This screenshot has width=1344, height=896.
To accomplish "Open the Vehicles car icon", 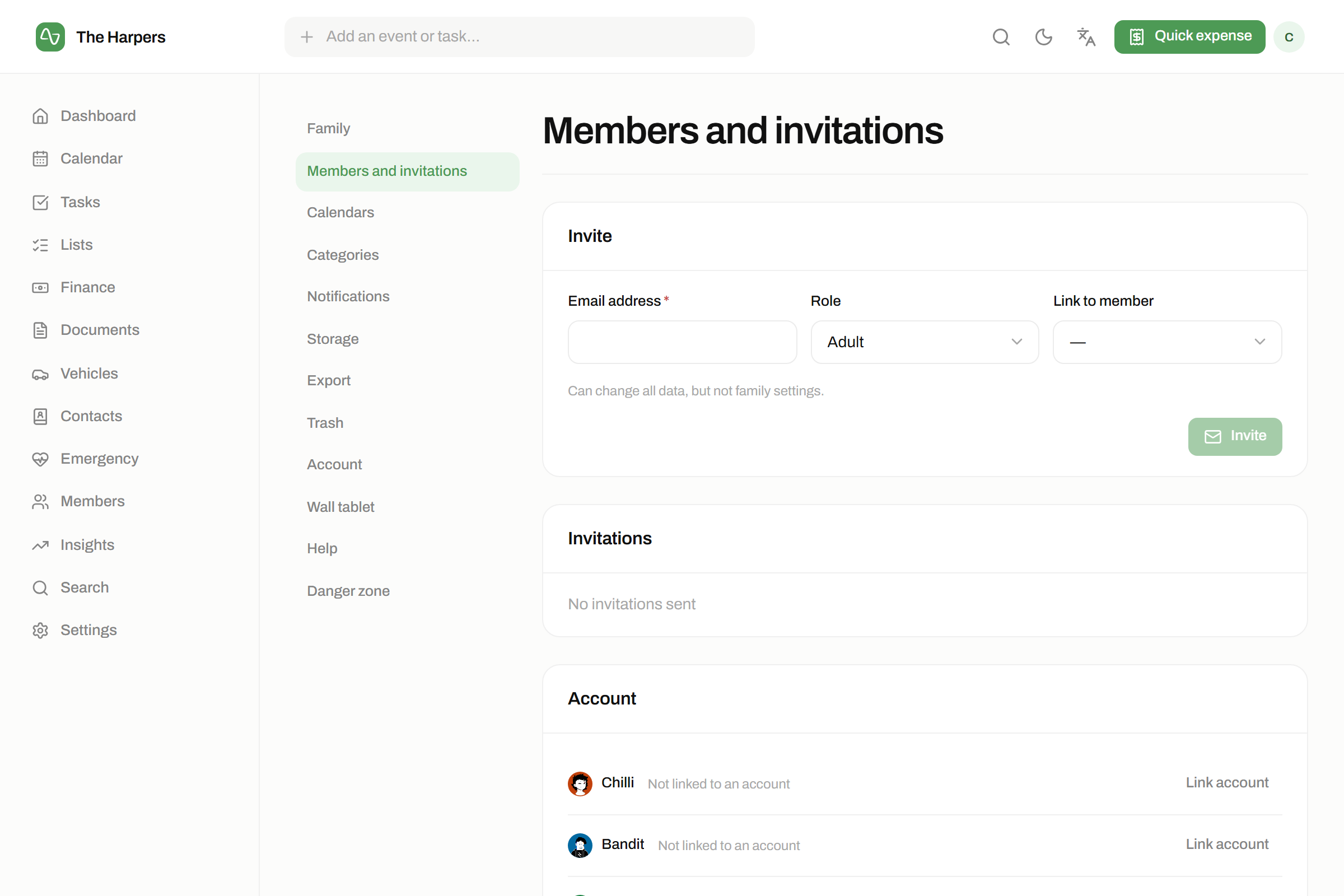I will (40, 374).
